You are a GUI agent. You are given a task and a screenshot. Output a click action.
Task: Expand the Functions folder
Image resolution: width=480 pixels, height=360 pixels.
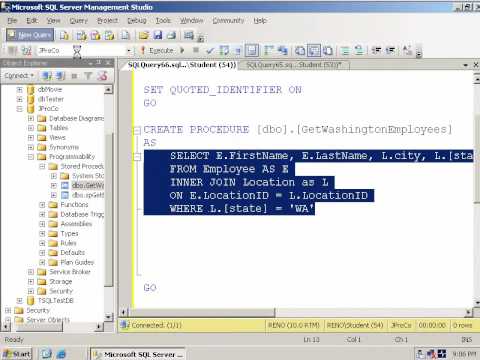click(x=42, y=205)
